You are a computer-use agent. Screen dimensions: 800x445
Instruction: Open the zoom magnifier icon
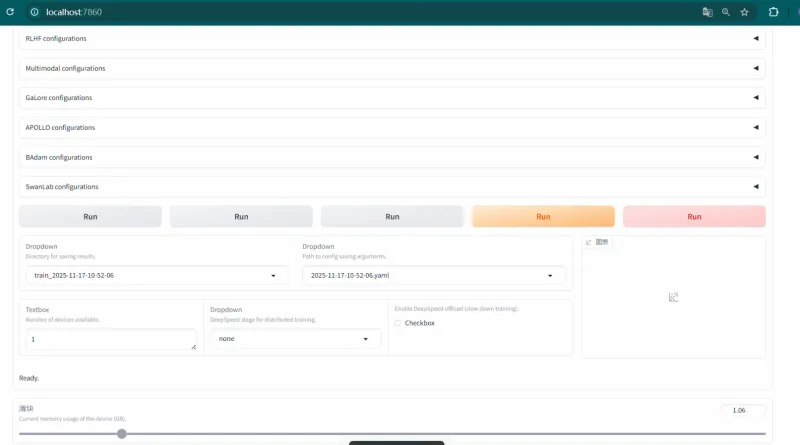tap(726, 12)
